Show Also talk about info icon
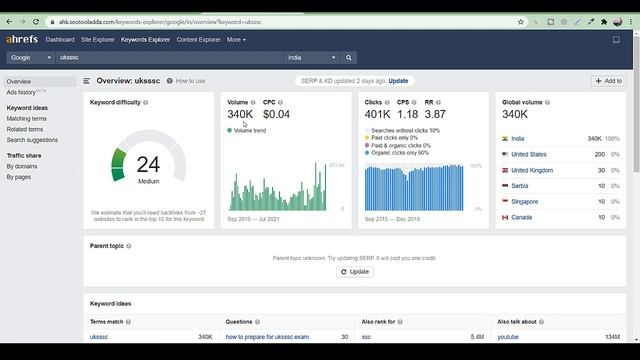The width and height of the screenshot is (640, 360). pyautogui.click(x=541, y=322)
